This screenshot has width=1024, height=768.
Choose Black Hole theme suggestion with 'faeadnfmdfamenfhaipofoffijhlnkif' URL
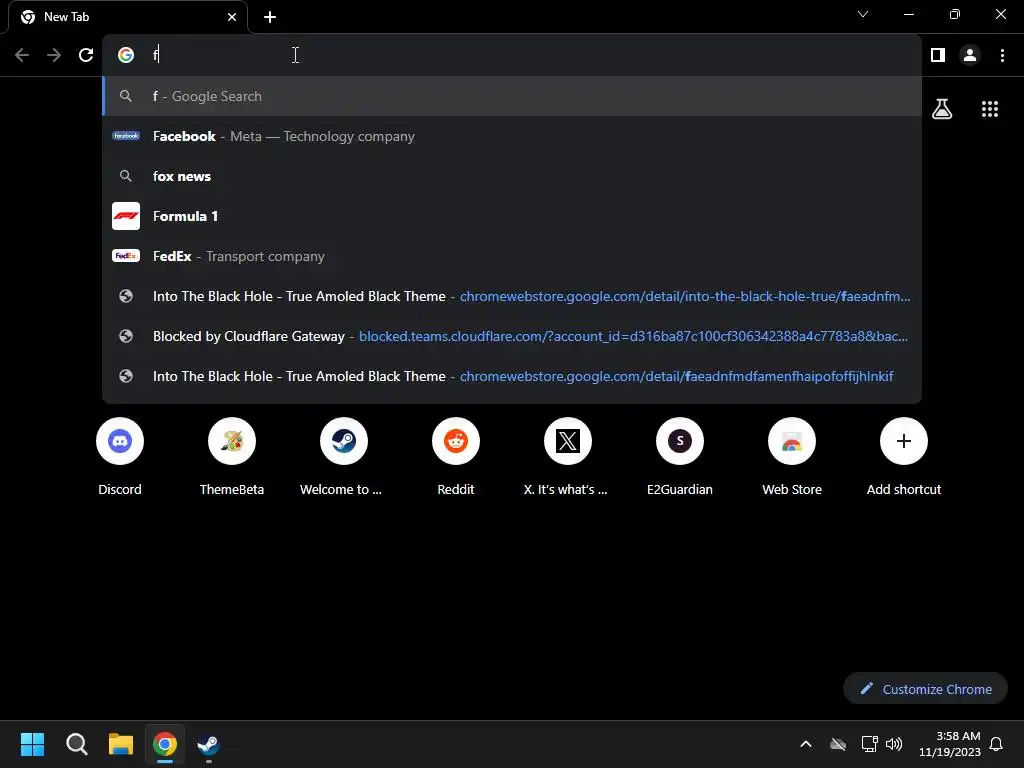(512, 376)
